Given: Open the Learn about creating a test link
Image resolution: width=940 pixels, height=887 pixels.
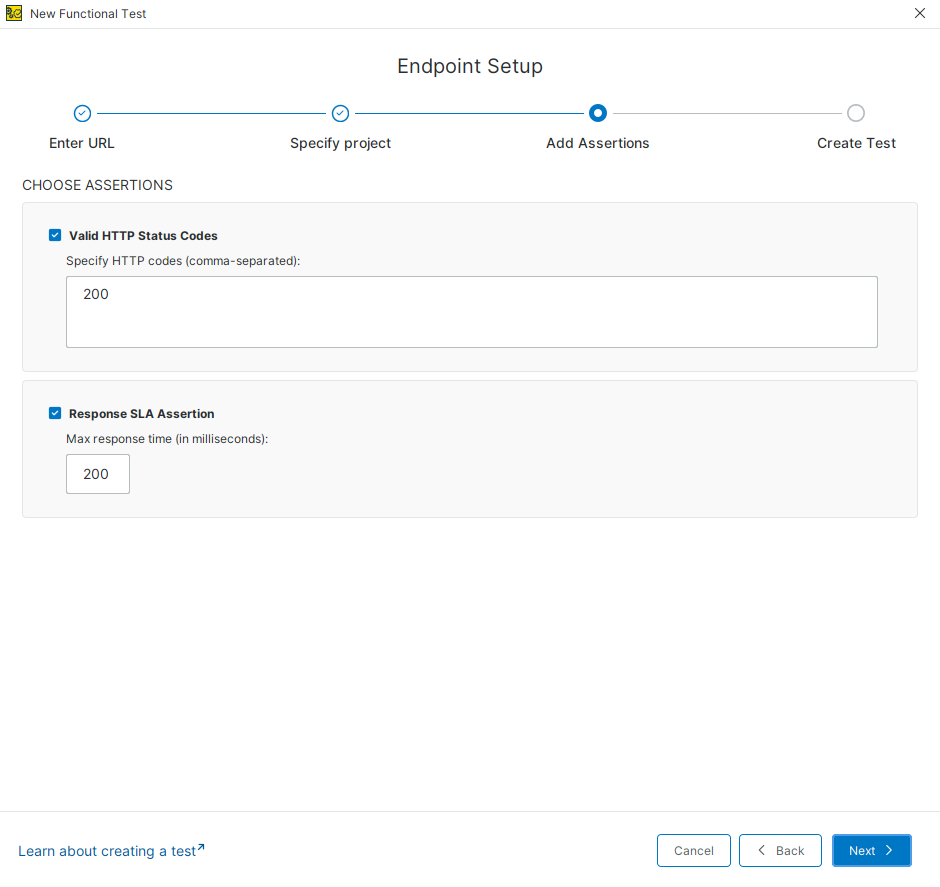Looking at the screenshot, I should pos(111,851).
